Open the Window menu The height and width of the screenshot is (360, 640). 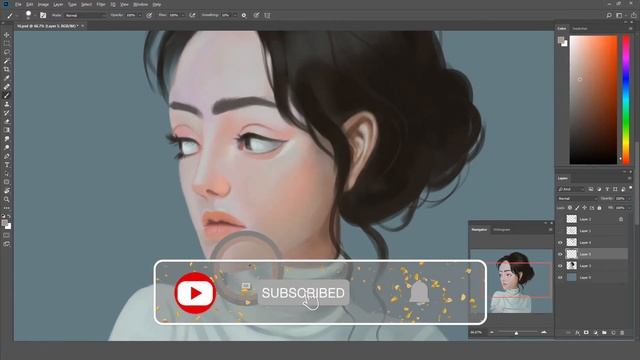140,4
